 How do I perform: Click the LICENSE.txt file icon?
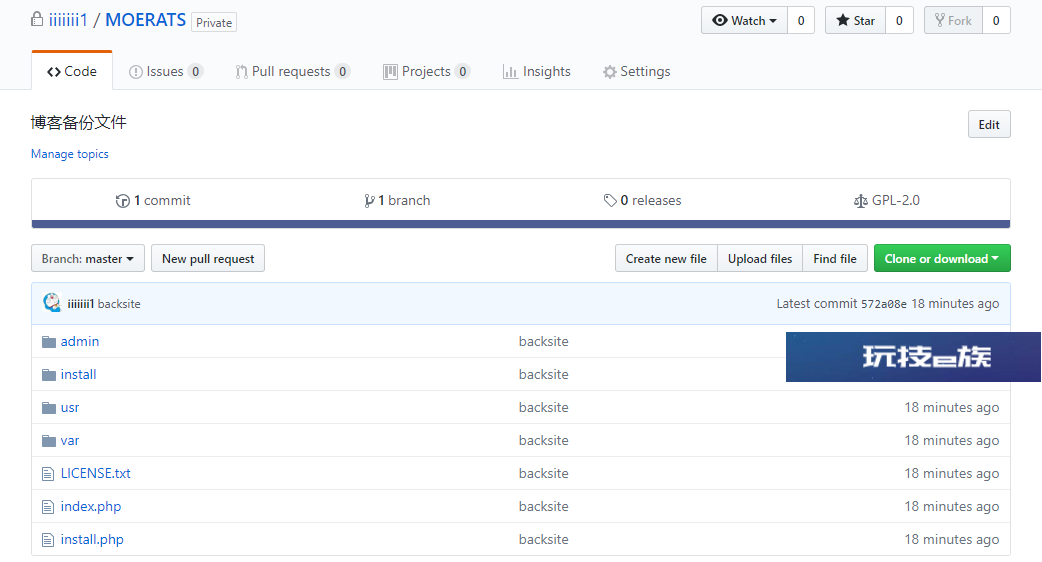(48, 474)
